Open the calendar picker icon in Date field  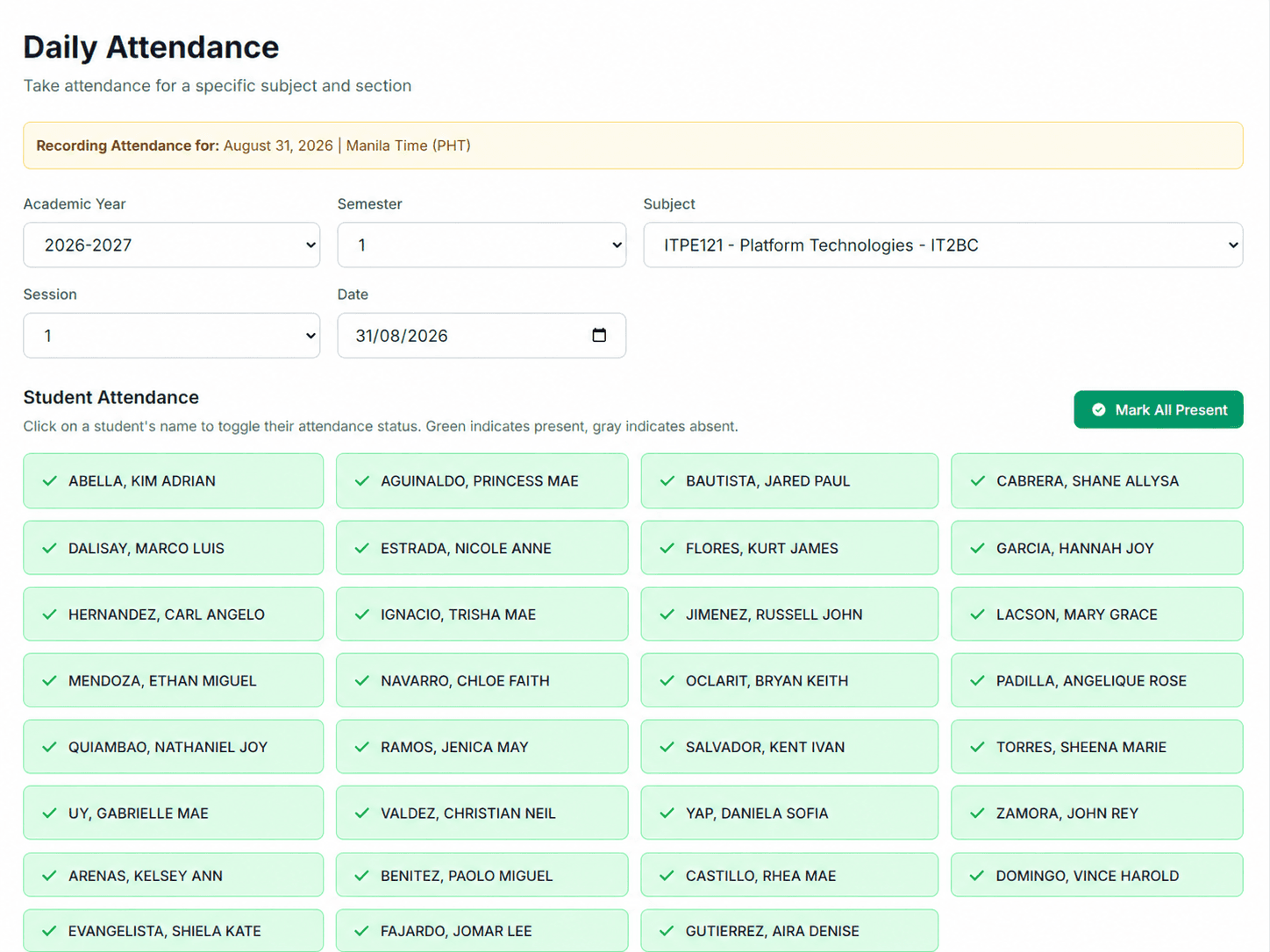tap(599, 335)
